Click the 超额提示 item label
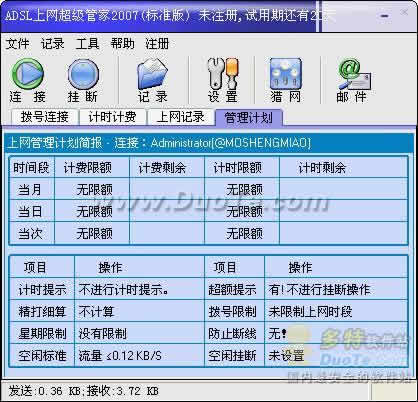This screenshot has width=418, height=402. (x=232, y=290)
